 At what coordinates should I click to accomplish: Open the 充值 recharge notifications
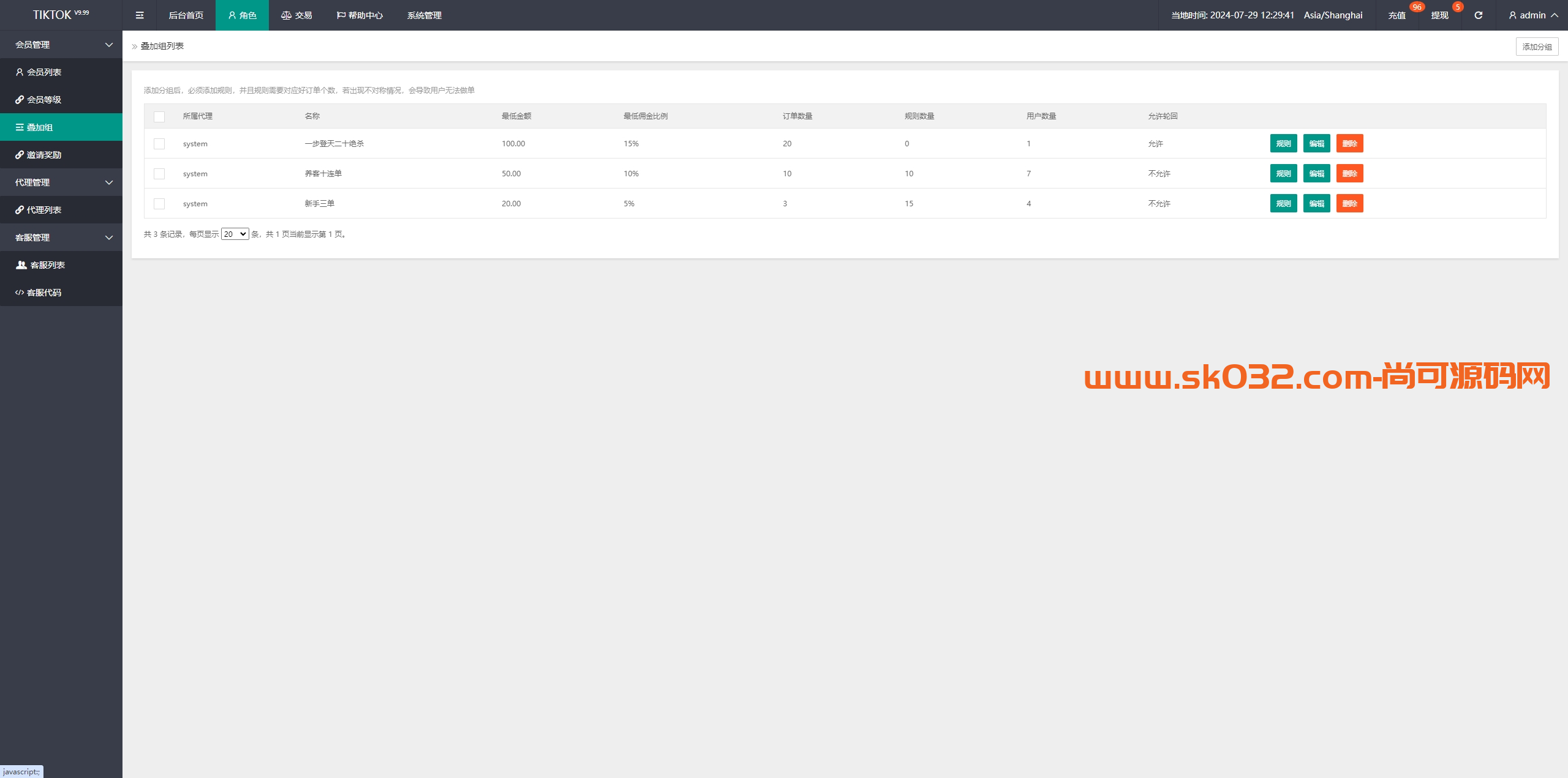coord(1397,15)
